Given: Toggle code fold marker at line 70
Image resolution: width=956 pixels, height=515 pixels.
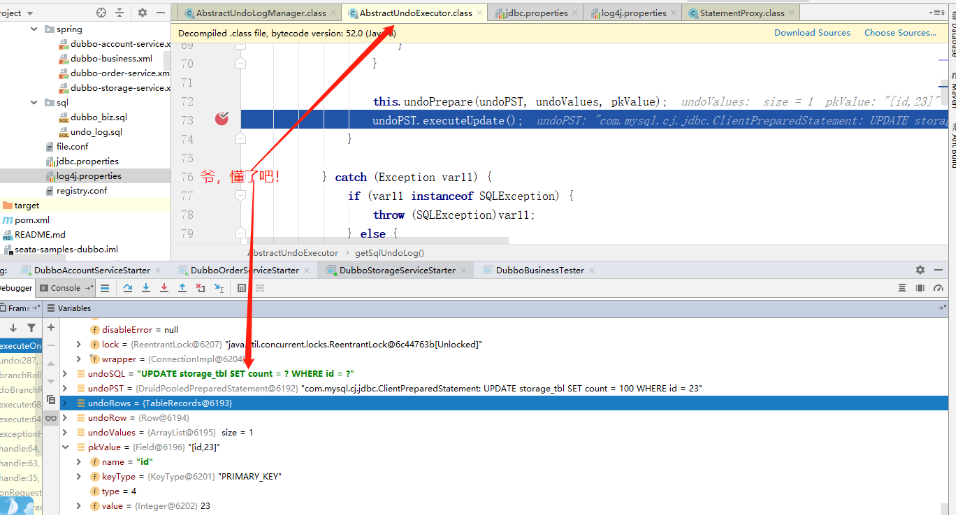Looking at the screenshot, I should (x=241, y=63).
